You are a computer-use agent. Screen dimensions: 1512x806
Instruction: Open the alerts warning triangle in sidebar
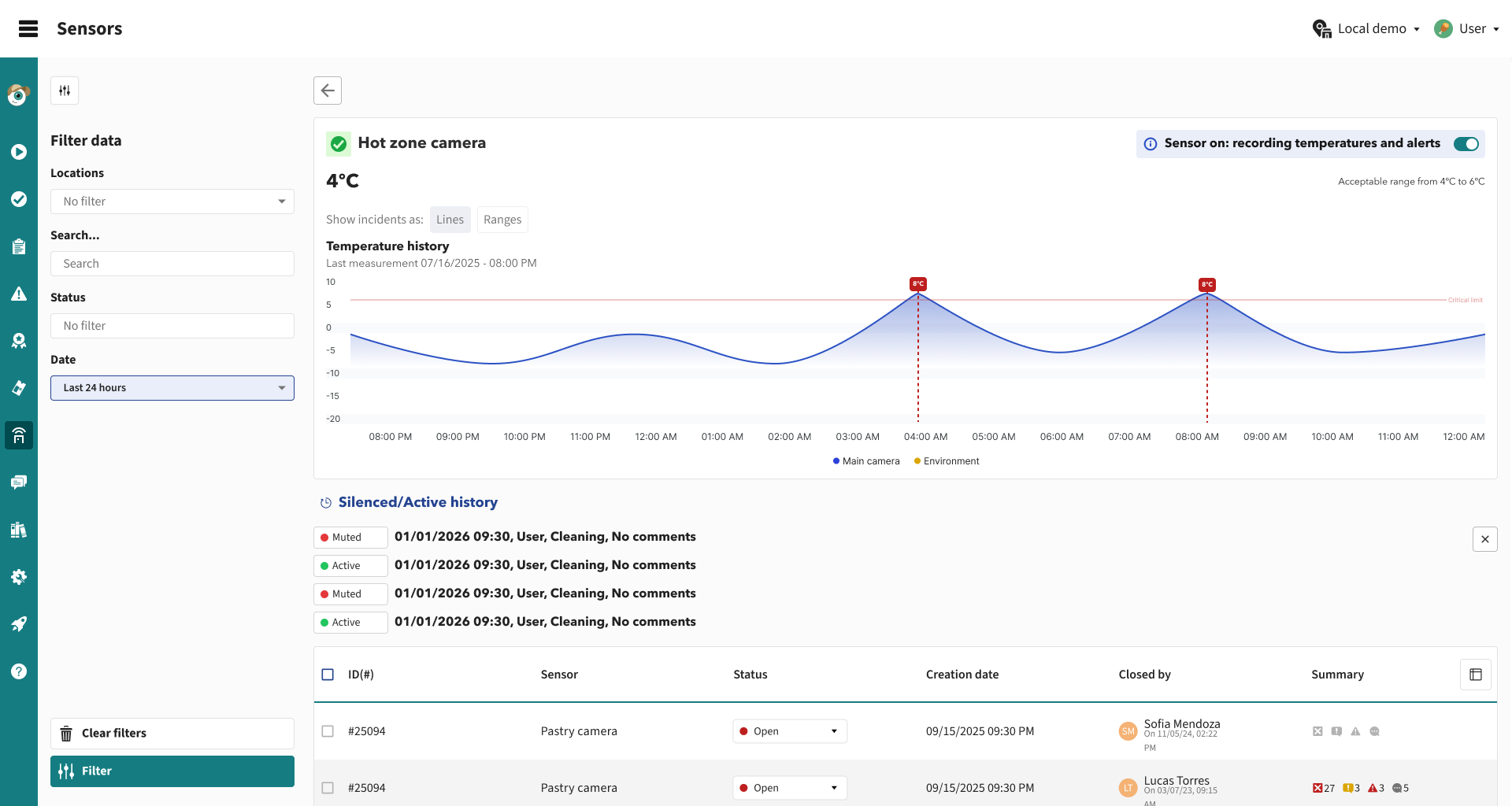pos(19,294)
